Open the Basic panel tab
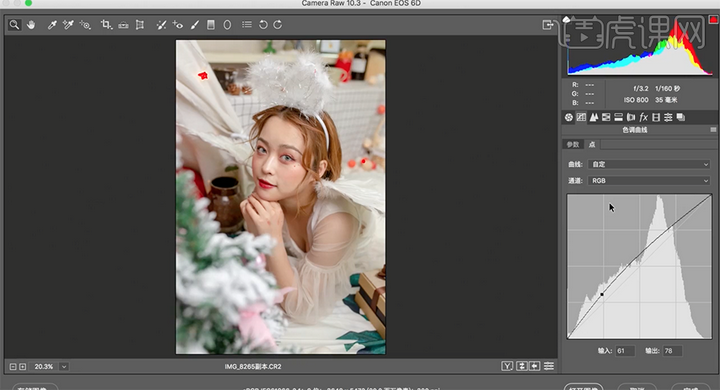The image size is (720, 390). click(568, 117)
